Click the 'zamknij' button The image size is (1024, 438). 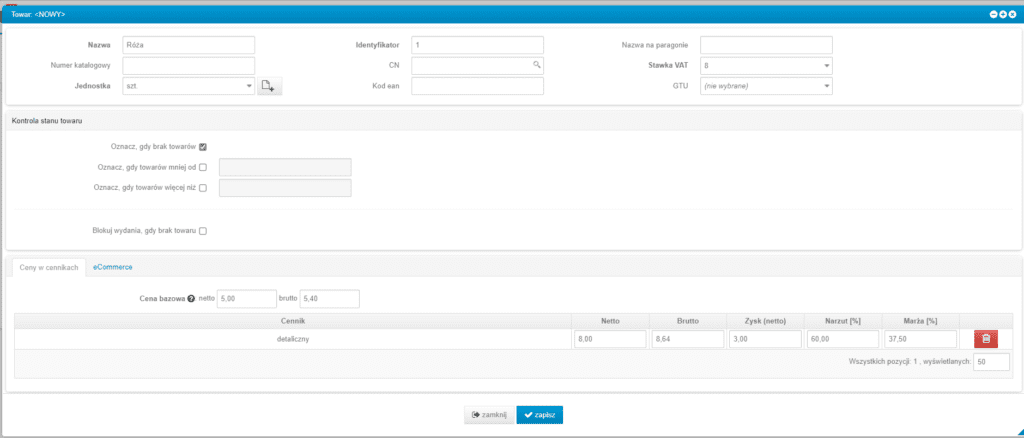click(489, 415)
